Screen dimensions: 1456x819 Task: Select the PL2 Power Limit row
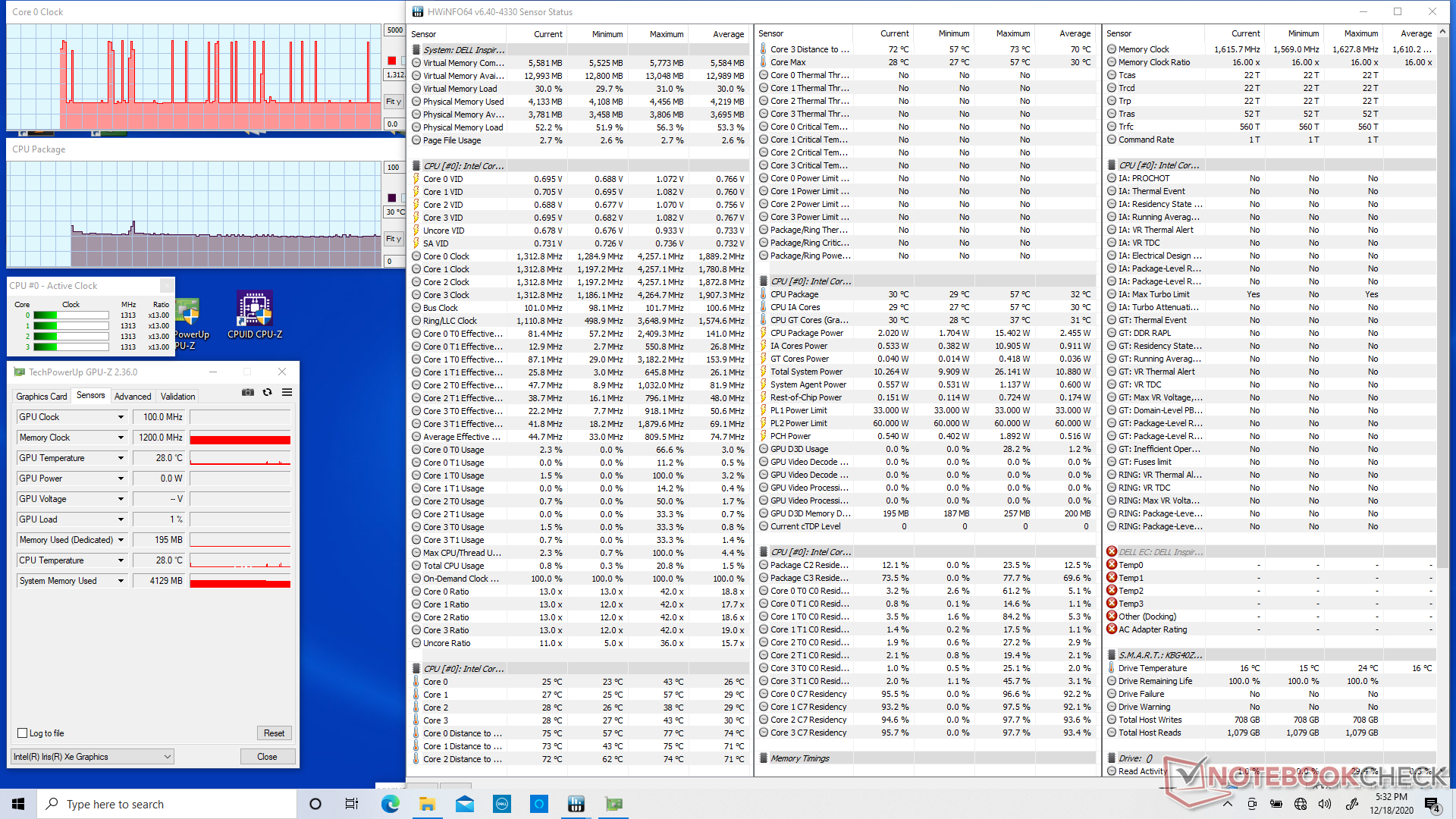[x=926, y=423]
